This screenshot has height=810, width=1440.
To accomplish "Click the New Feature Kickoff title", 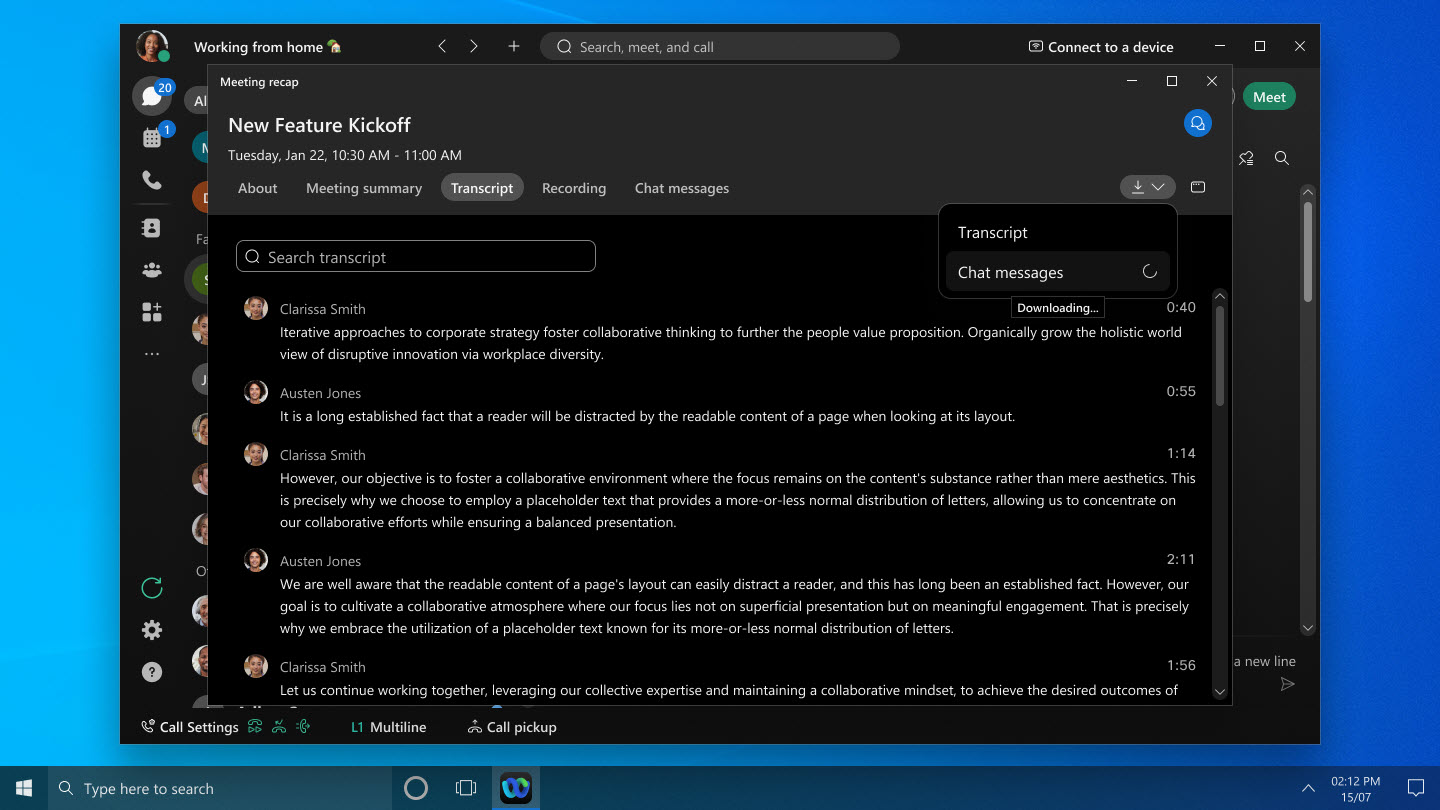I will pyautogui.click(x=319, y=125).
